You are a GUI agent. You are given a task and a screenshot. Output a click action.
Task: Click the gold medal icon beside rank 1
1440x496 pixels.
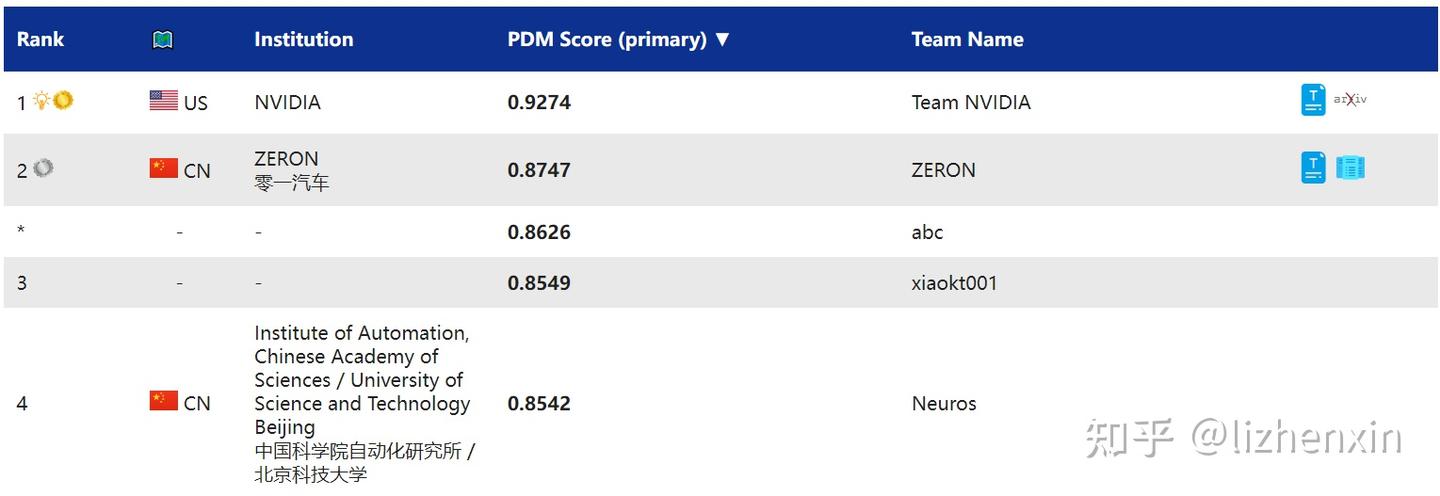click(63, 100)
